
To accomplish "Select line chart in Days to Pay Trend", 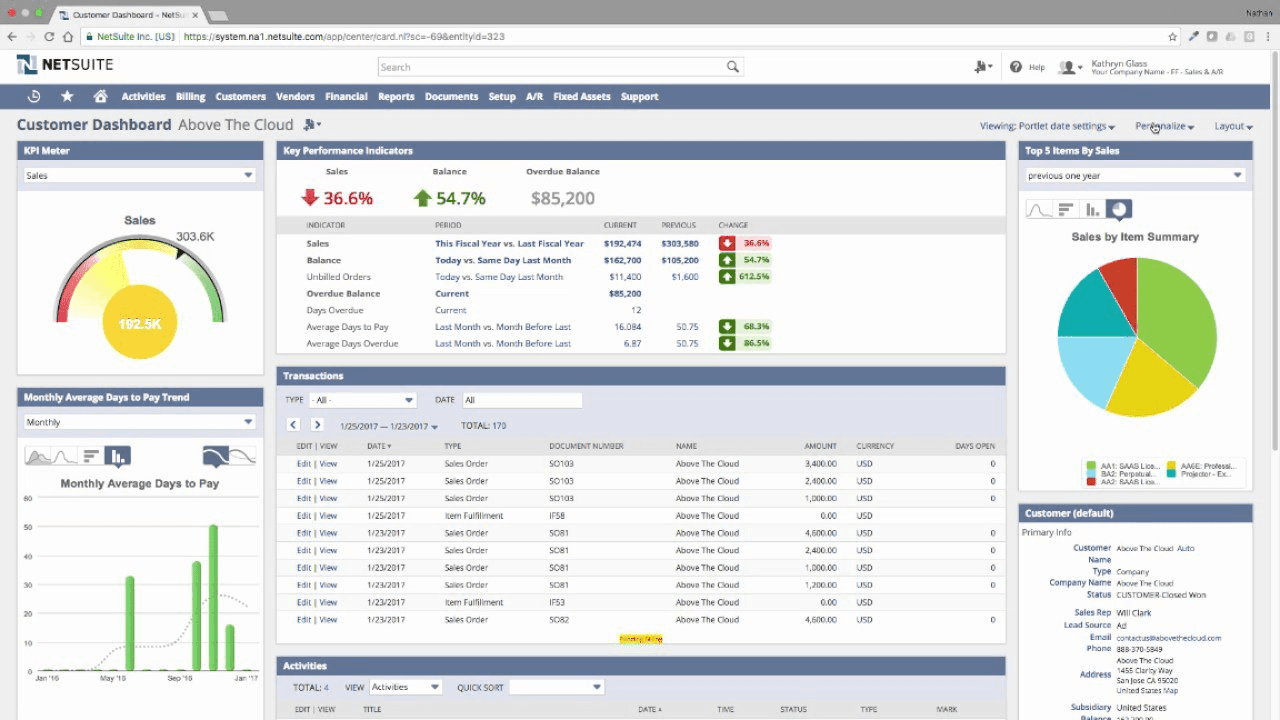I will pos(64,457).
